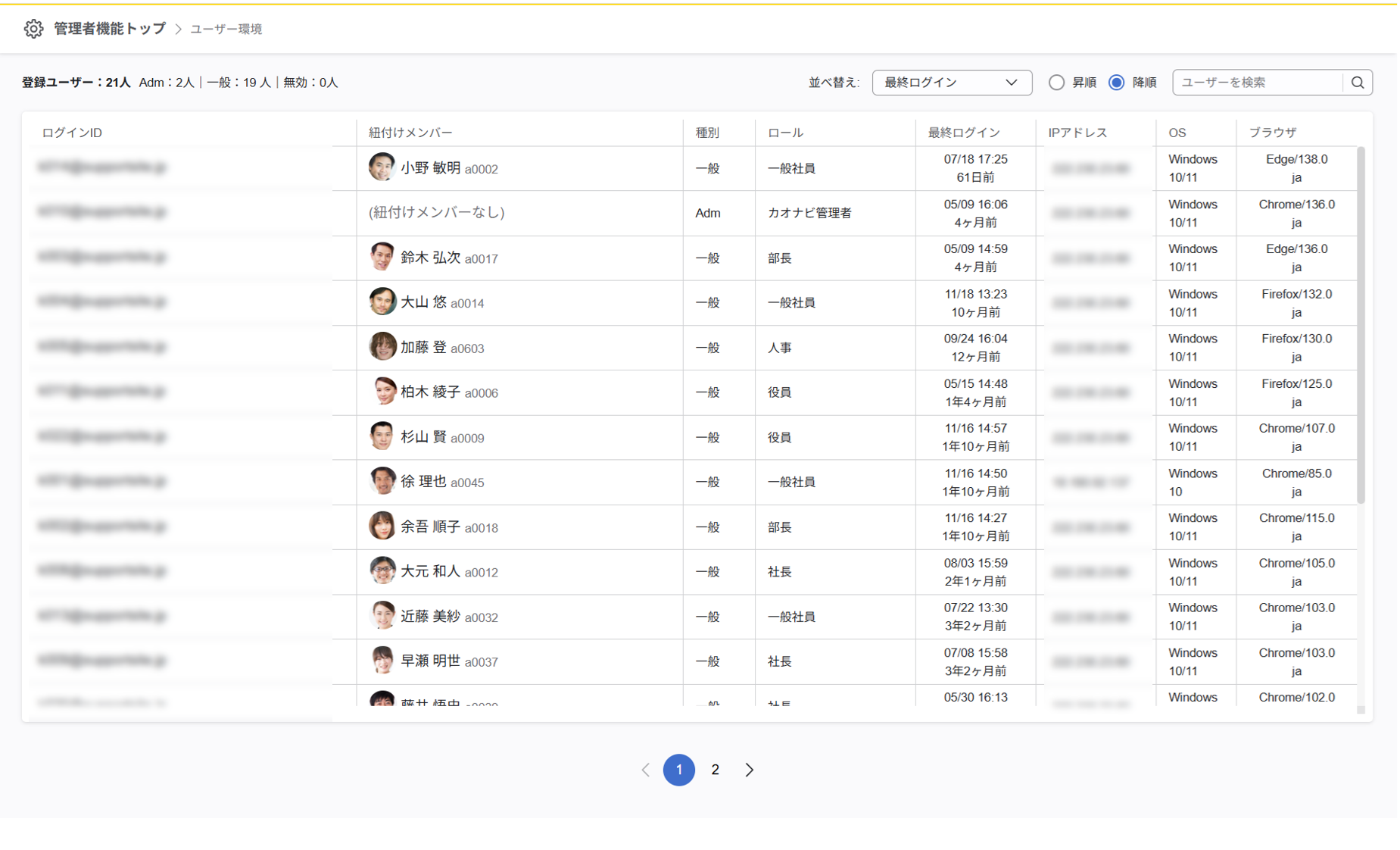Click the settings gear icon in breadcrumb
This screenshot has height=850, width=1400.
coord(33,29)
